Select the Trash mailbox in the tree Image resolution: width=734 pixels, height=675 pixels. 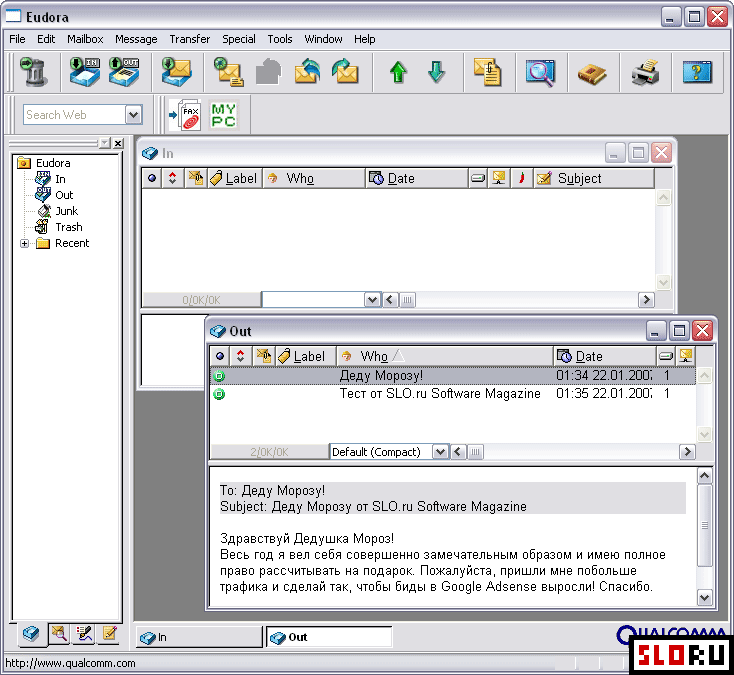tap(69, 227)
